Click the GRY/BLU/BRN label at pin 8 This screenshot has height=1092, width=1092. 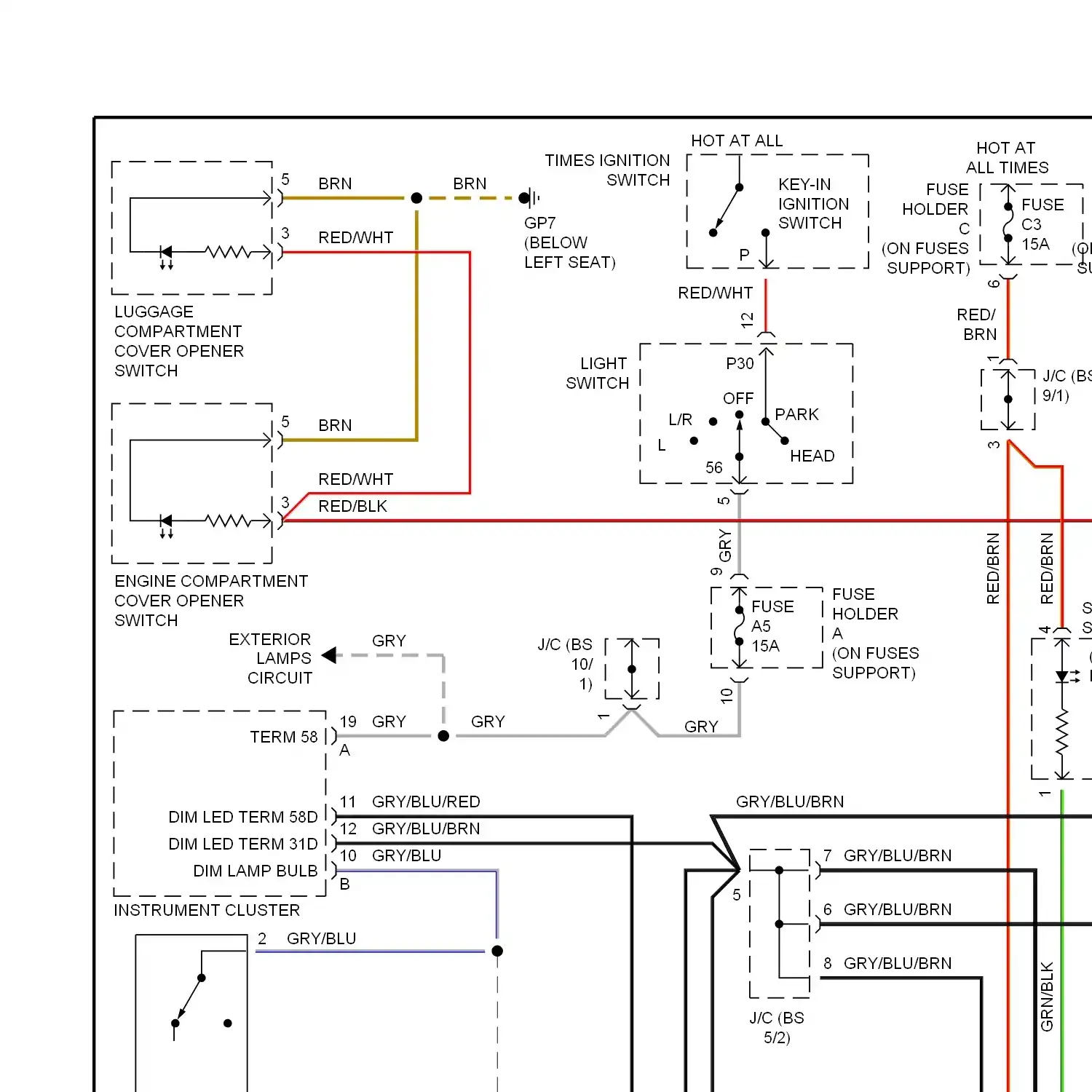[x=898, y=963]
